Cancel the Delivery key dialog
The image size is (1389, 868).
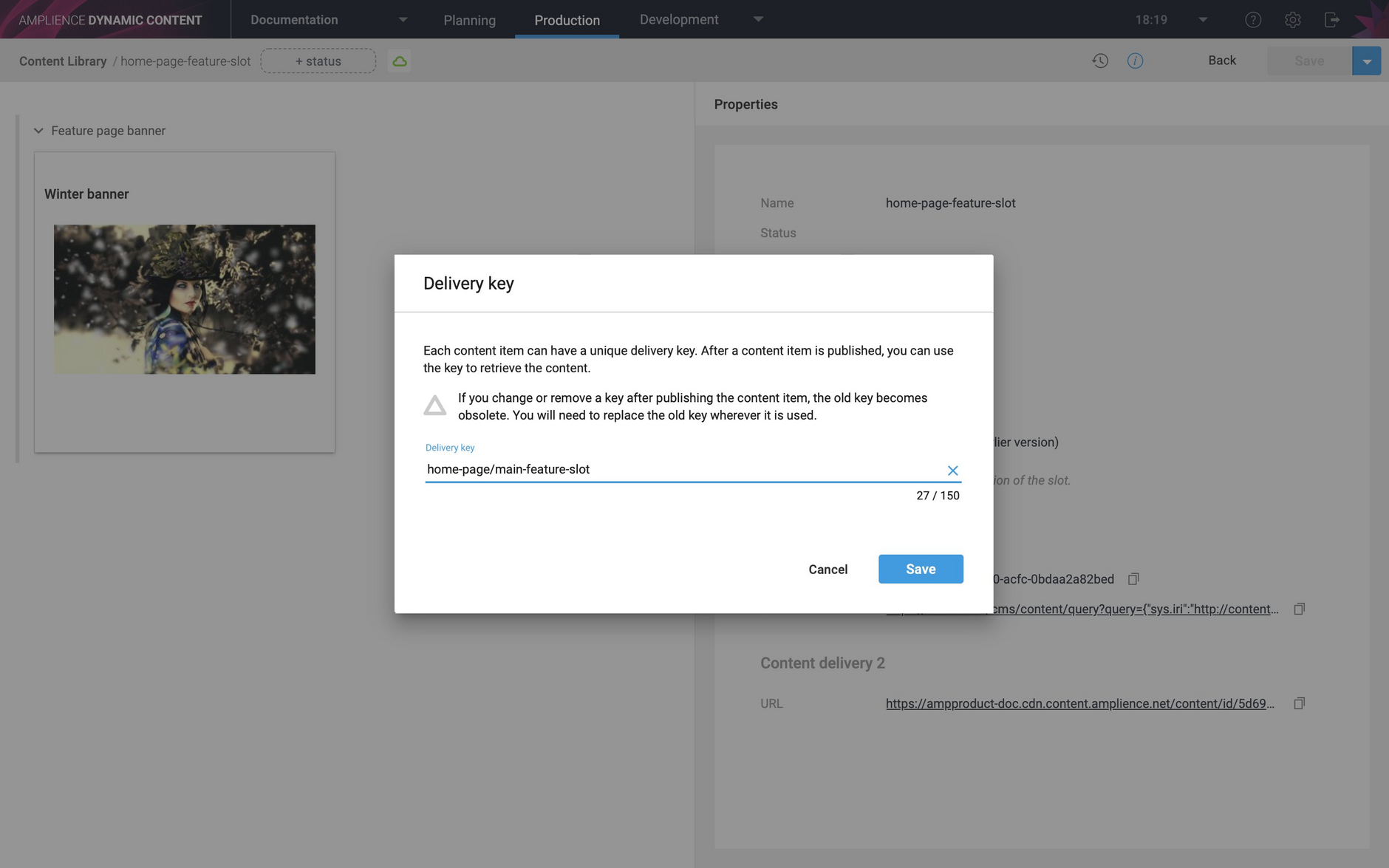(828, 569)
